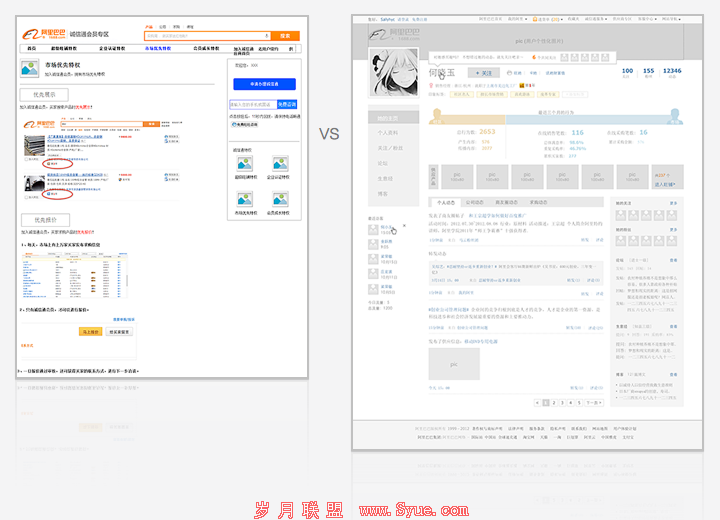
Task: Select 首页 in the left page navigation bar
Action: [x=32, y=48]
